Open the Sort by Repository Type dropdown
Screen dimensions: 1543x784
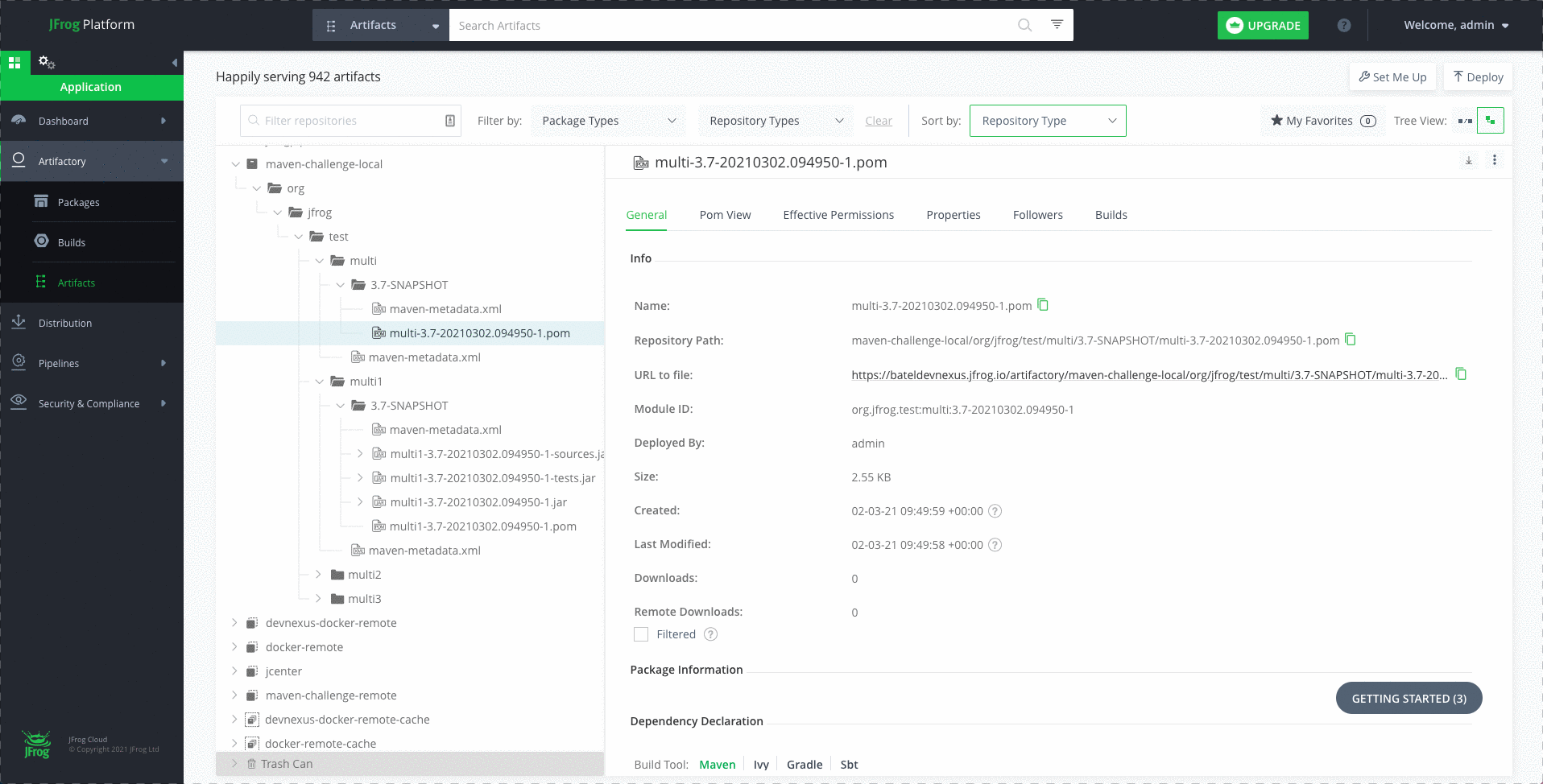[1047, 121]
